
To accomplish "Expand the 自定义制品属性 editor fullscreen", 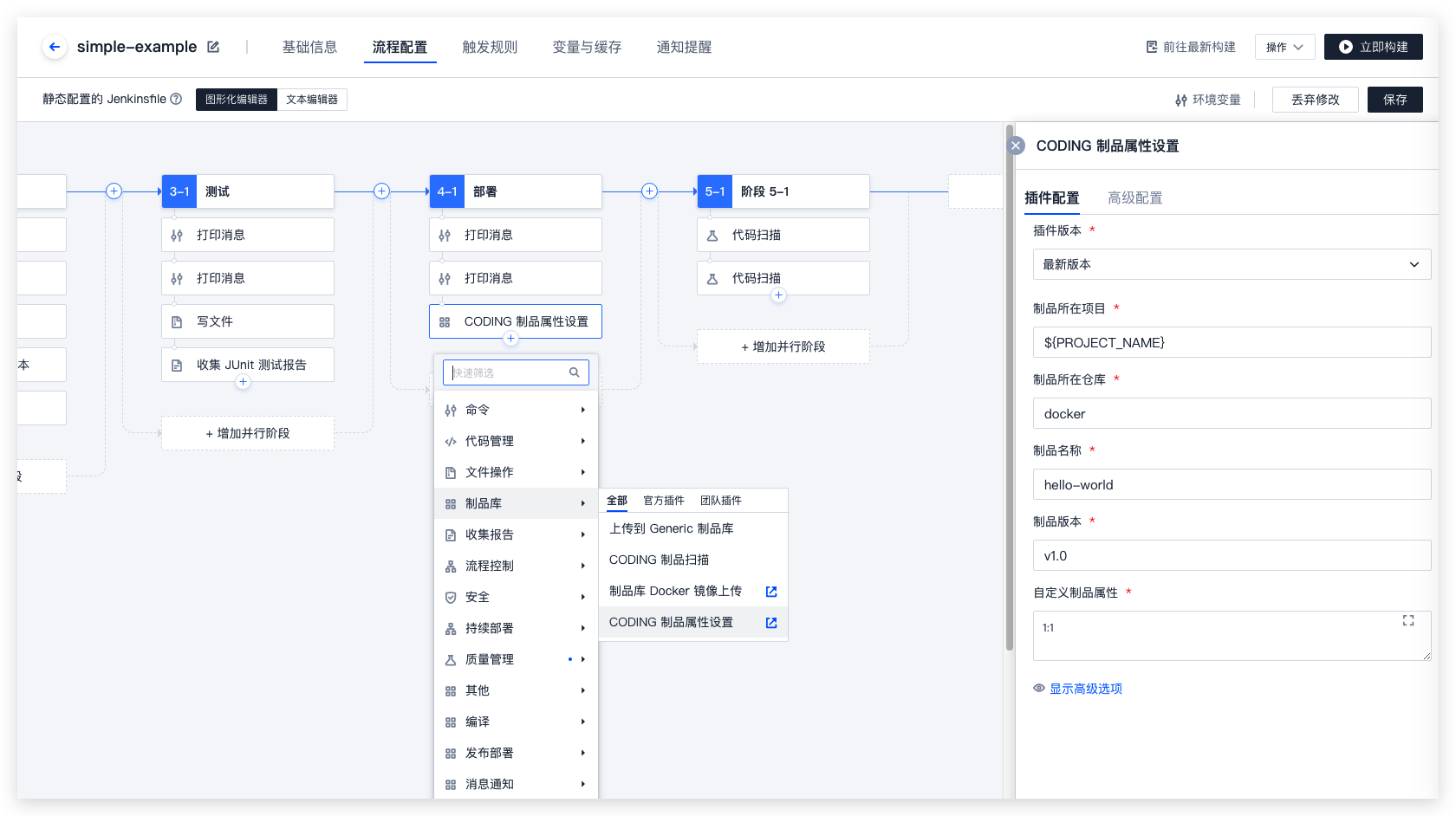I will click(1408, 621).
